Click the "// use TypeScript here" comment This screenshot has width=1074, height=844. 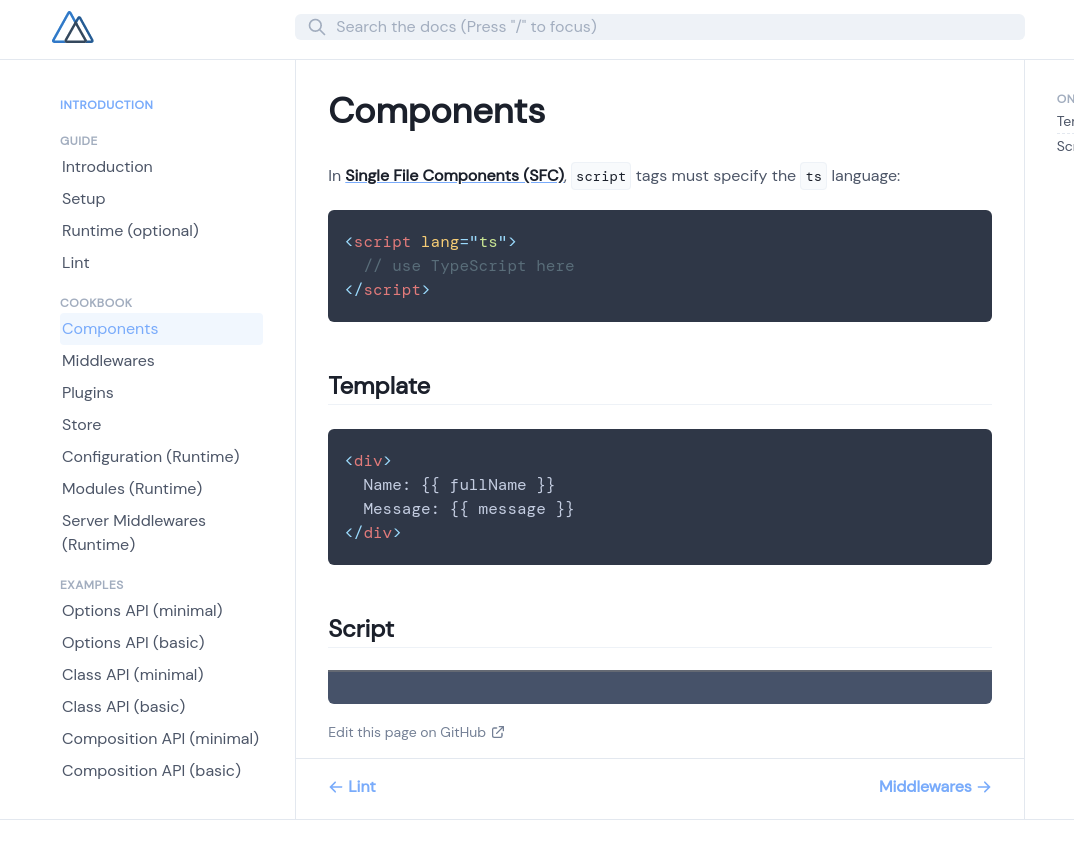469,266
